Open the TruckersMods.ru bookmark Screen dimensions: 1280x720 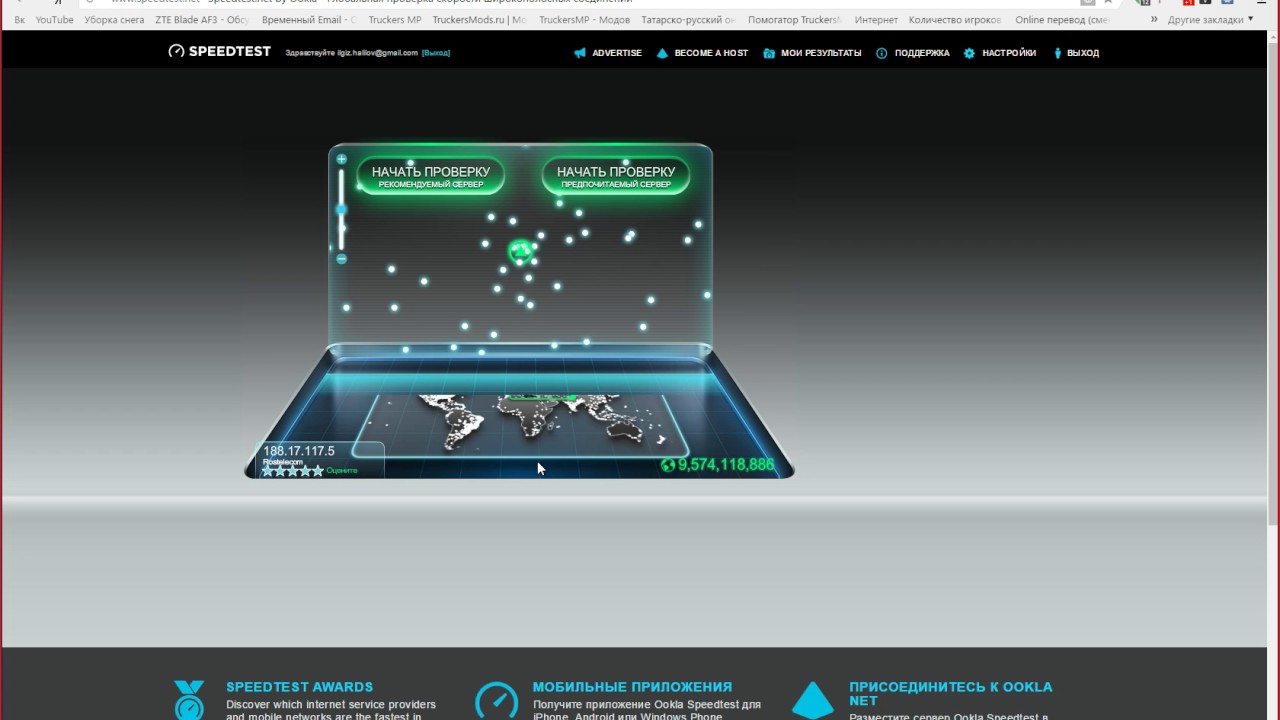[480, 20]
